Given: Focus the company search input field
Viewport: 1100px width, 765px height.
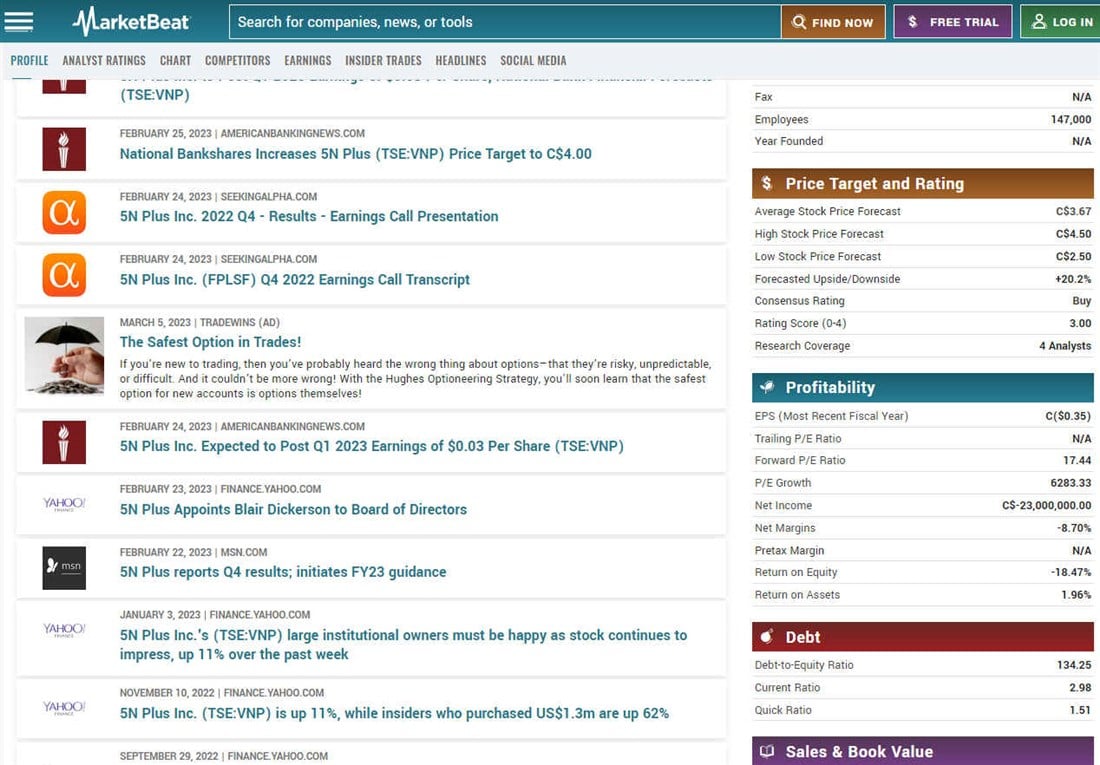Looking at the screenshot, I should pos(505,22).
